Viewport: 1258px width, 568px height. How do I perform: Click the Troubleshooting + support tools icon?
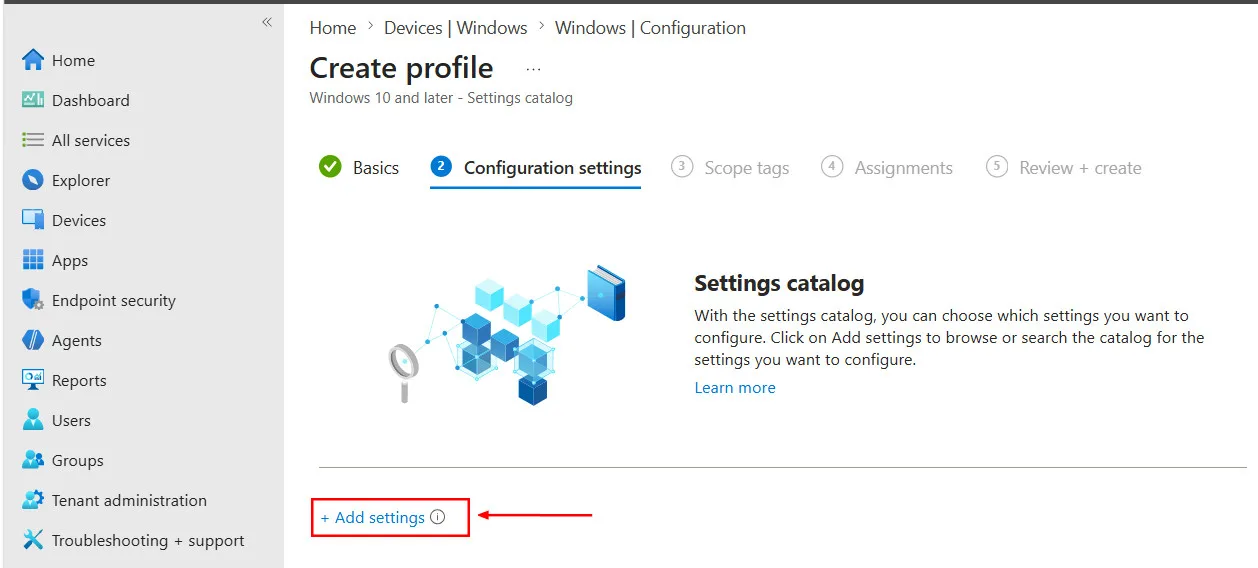[33, 540]
